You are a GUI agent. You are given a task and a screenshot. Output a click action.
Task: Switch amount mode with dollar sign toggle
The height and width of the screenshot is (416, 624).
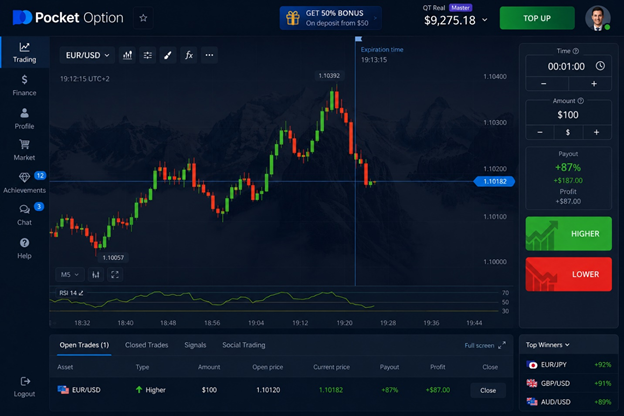pyautogui.click(x=568, y=132)
